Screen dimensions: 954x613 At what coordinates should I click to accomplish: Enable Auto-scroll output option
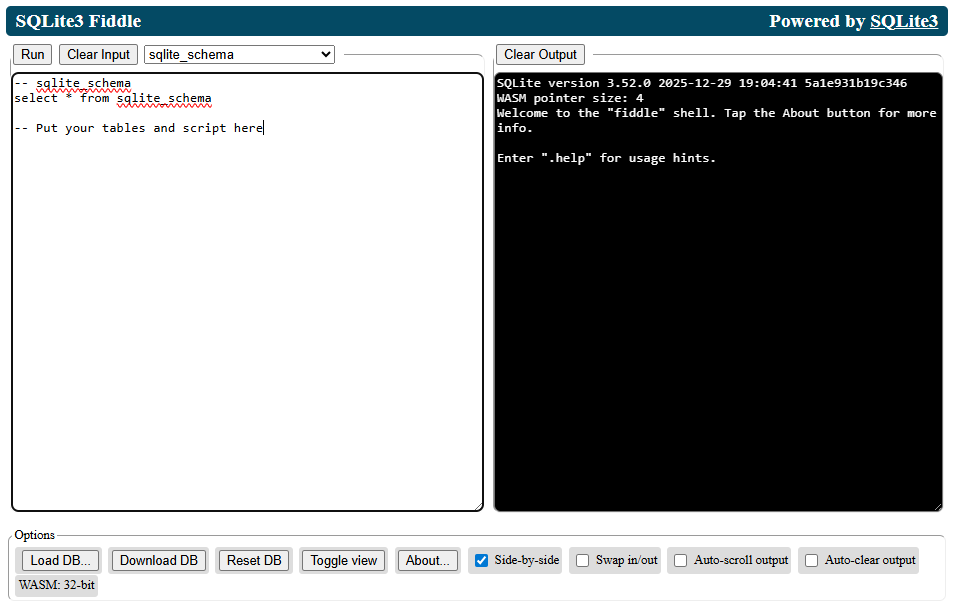[x=680, y=560]
